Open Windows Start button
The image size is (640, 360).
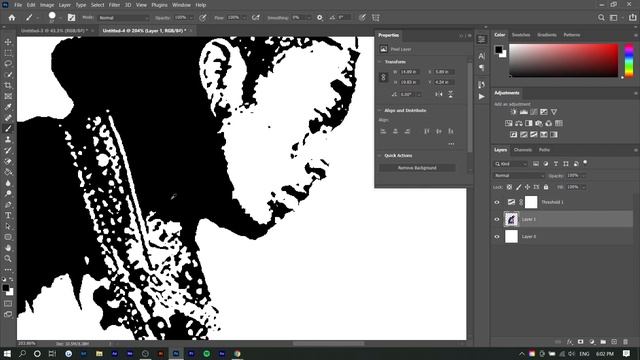(x=7, y=353)
